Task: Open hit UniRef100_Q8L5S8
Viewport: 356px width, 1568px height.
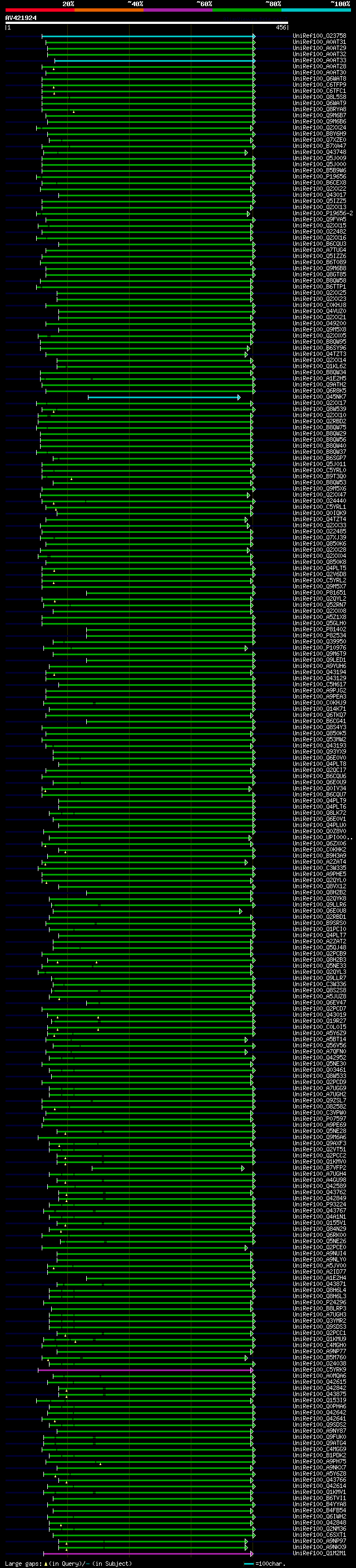Action: [x=319, y=97]
